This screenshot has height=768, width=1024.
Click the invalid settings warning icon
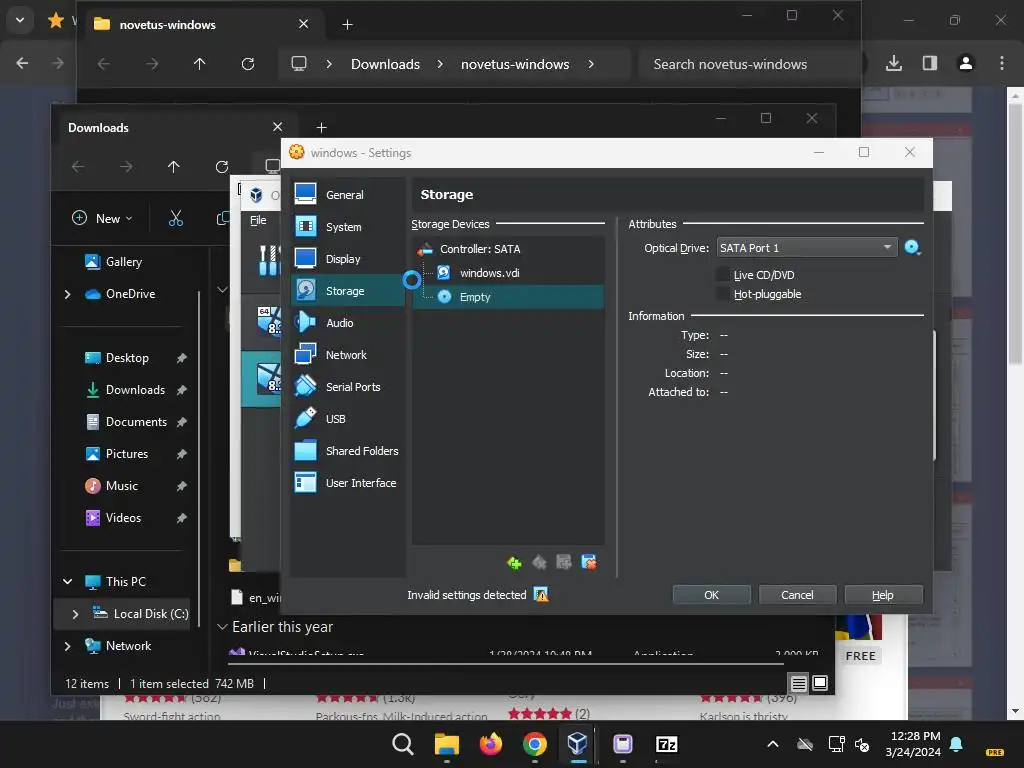click(541, 595)
